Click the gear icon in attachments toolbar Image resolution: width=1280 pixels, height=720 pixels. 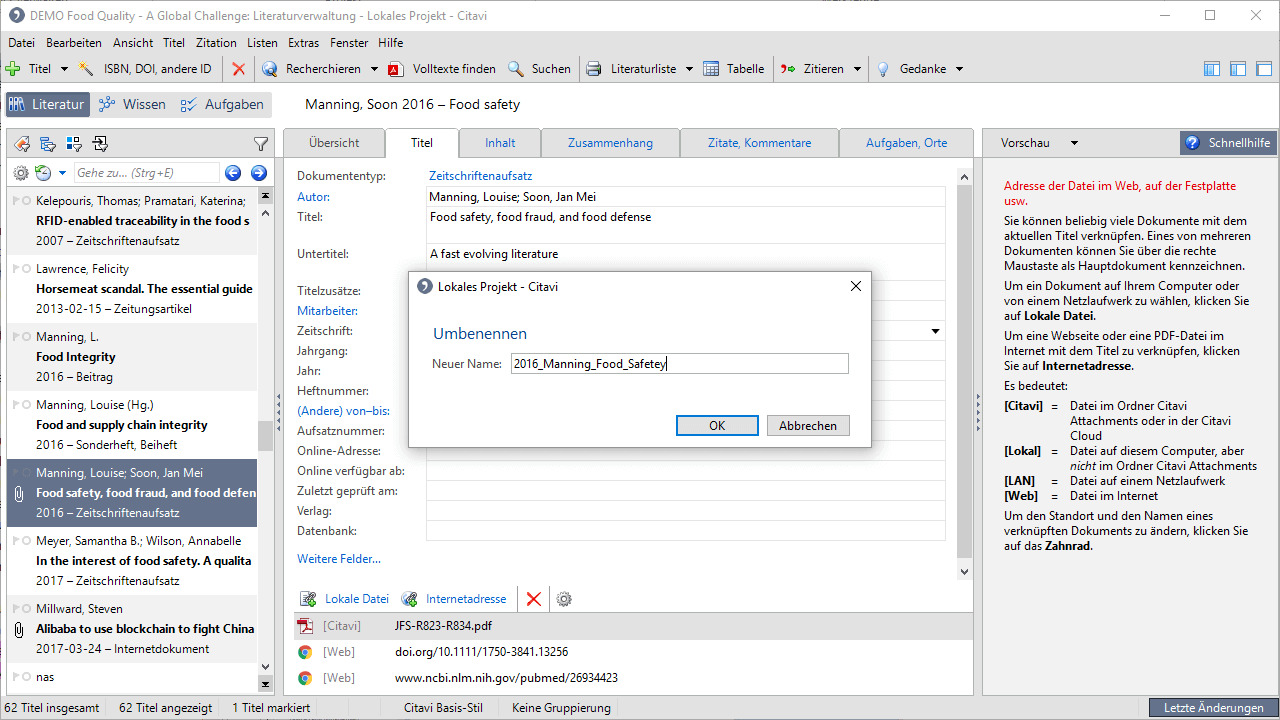(x=564, y=599)
